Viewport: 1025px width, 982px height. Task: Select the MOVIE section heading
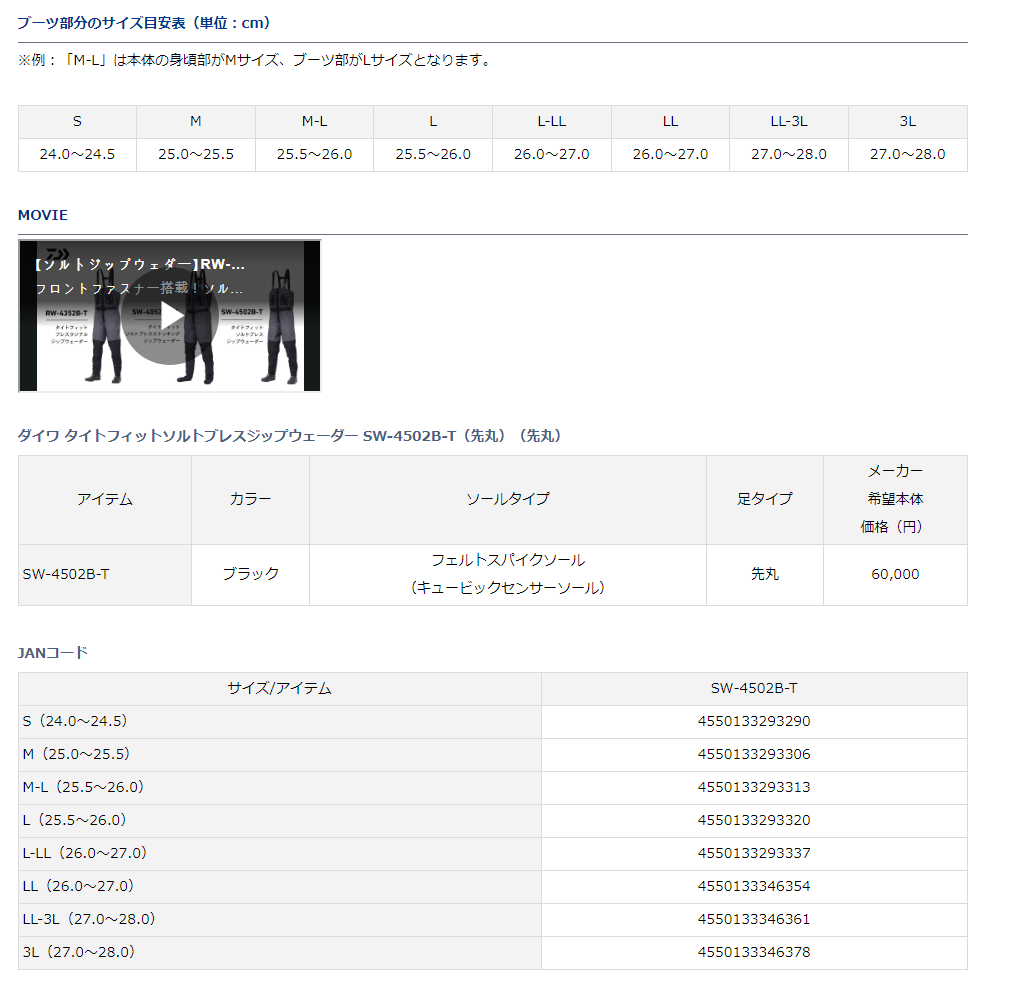click(42, 215)
